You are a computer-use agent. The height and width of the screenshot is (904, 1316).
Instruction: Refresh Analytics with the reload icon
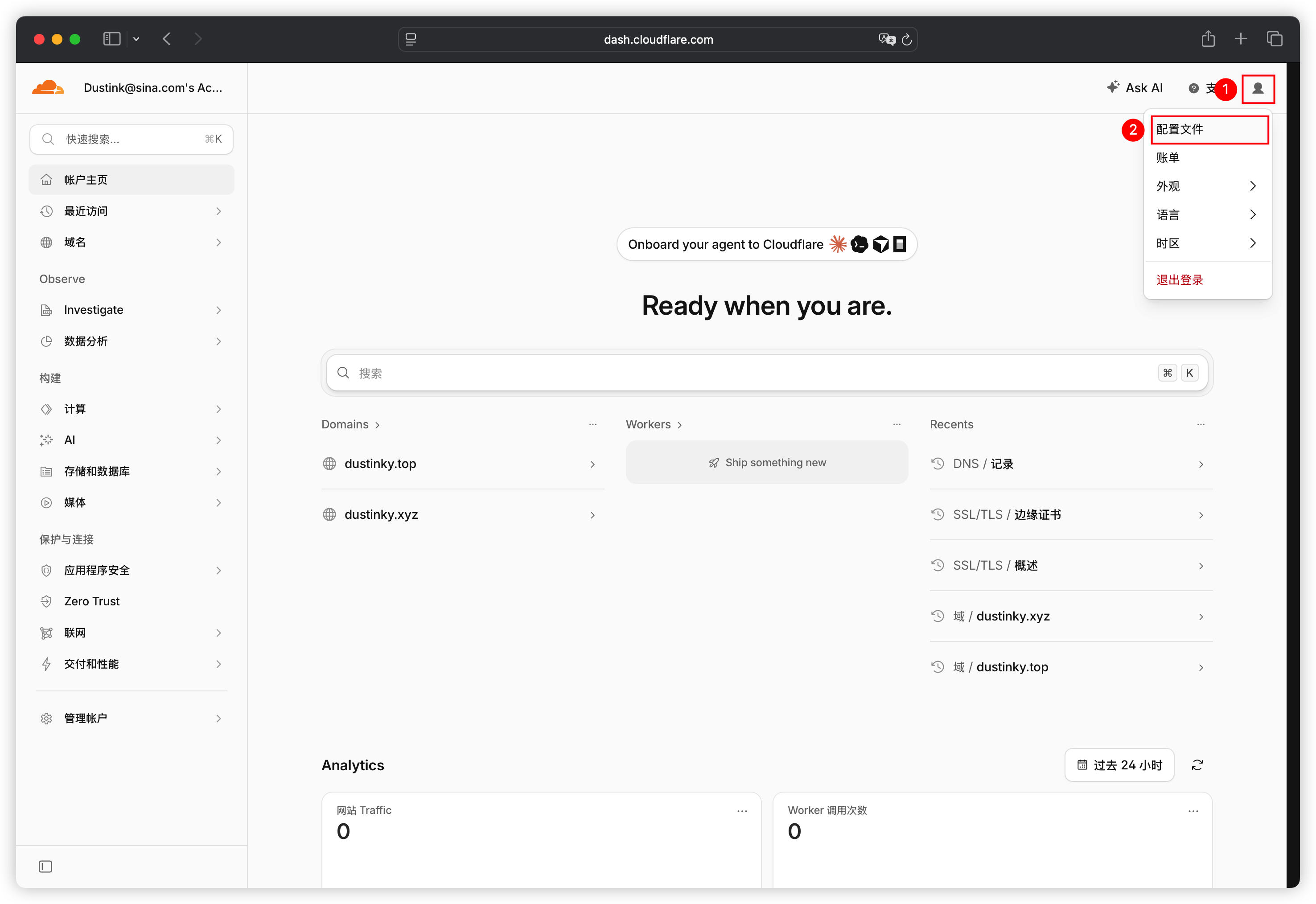[1197, 764]
